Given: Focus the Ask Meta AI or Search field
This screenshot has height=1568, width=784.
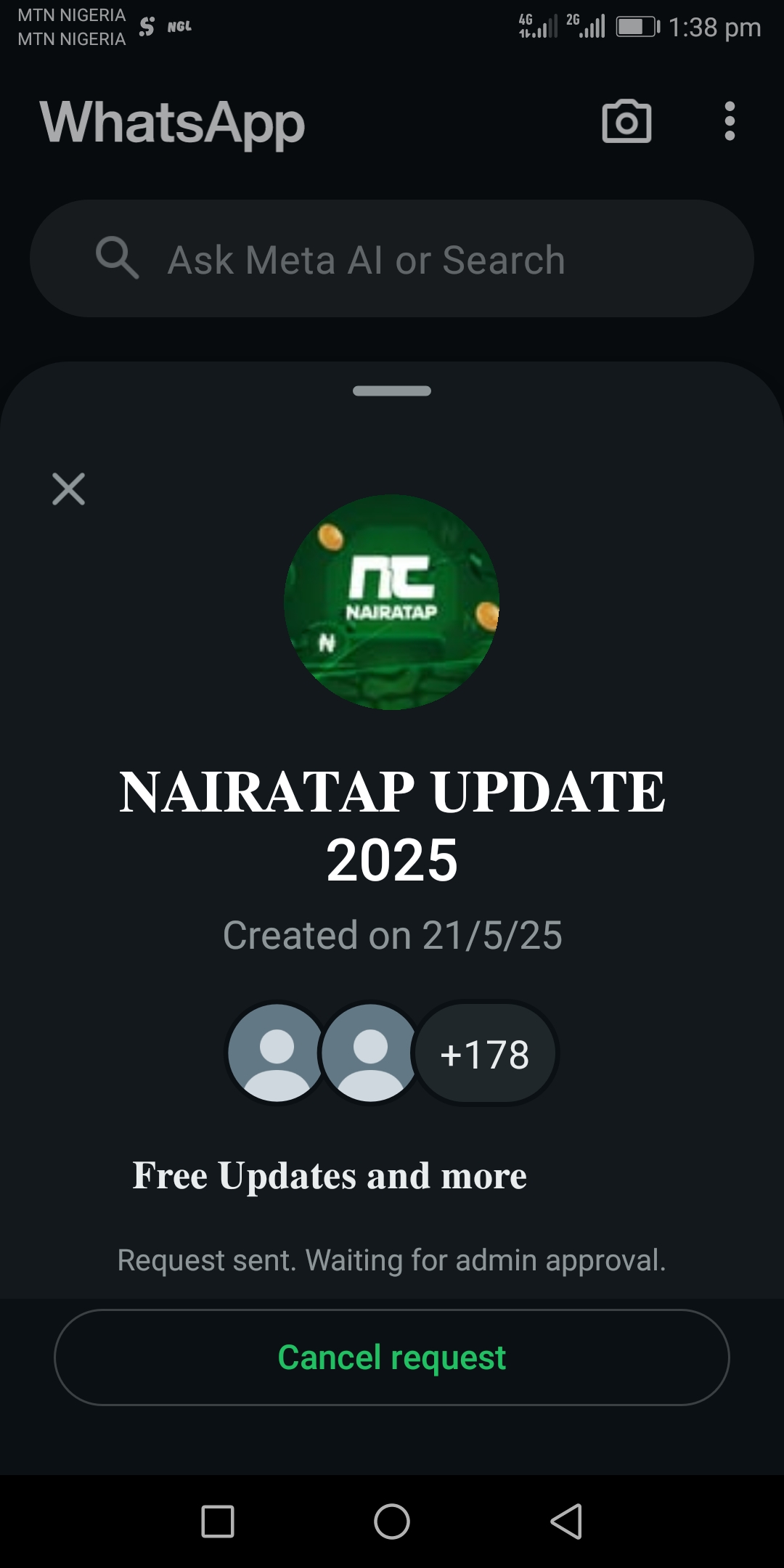Looking at the screenshot, I should tap(392, 258).
